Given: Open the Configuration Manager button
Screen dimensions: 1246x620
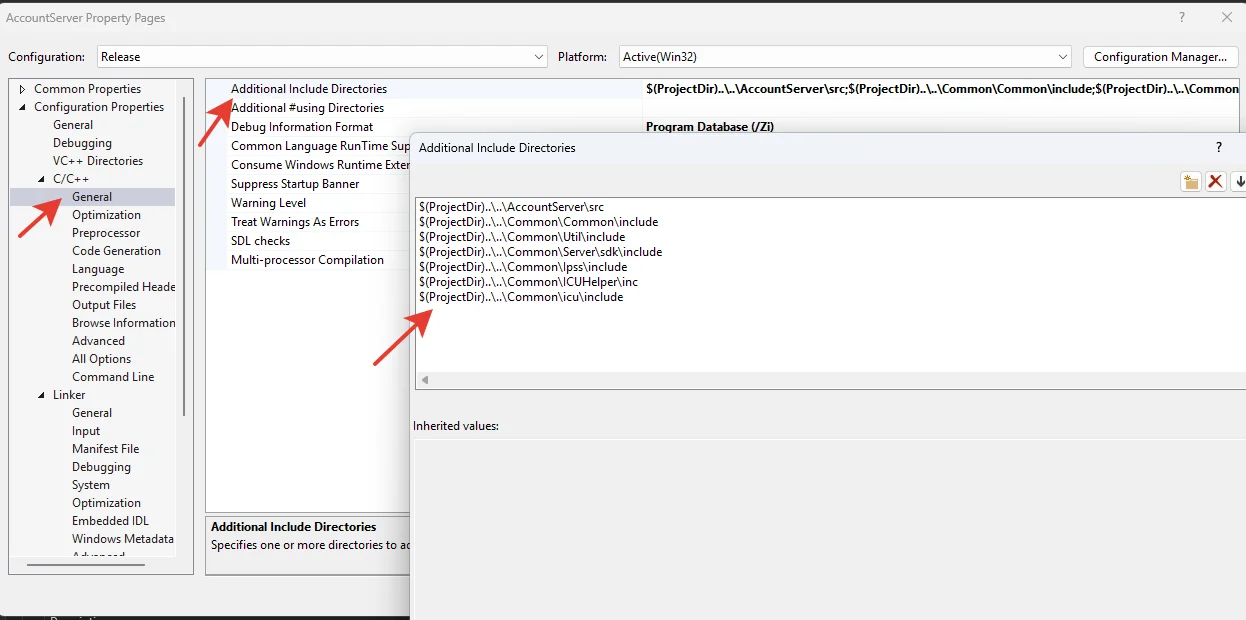Looking at the screenshot, I should [1160, 57].
